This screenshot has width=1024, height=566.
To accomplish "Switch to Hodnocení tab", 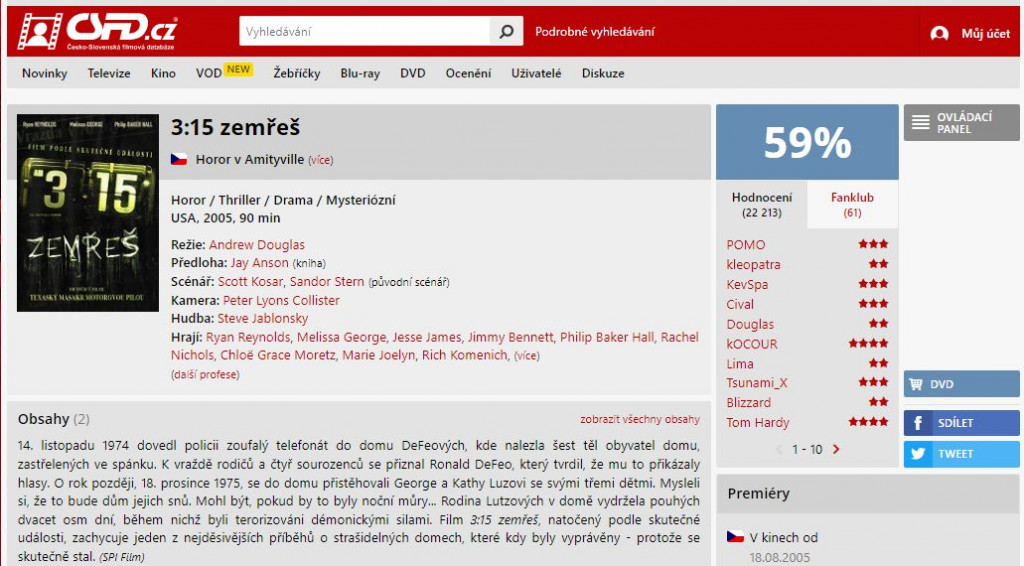I will 761,204.
